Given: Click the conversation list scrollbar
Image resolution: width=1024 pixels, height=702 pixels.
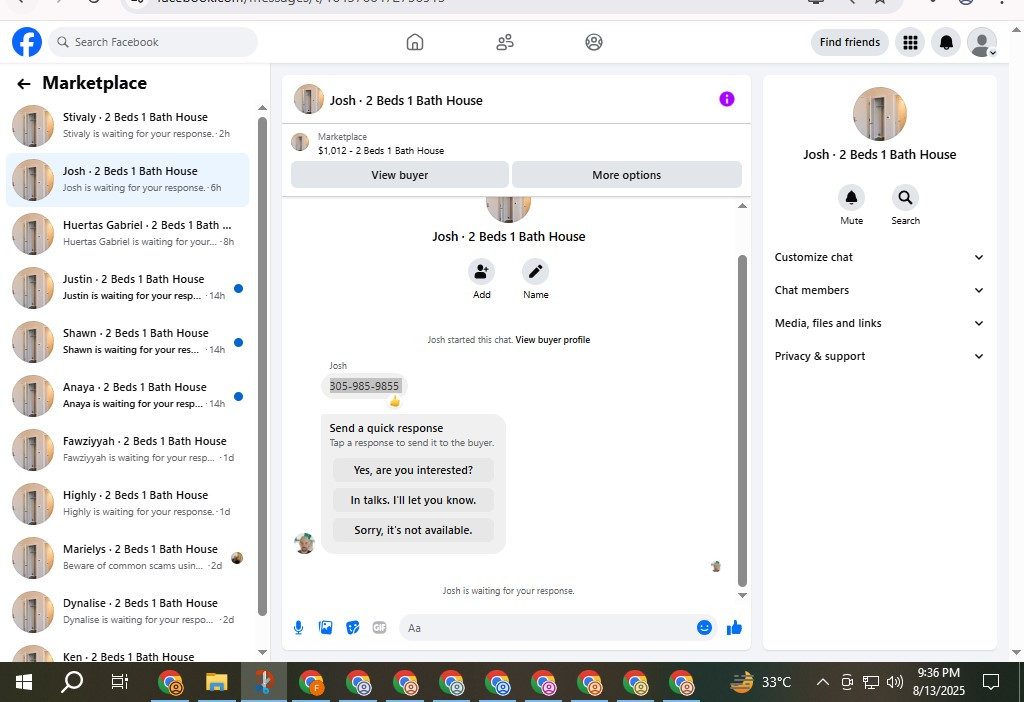Looking at the screenshot, I should [263, 366].
